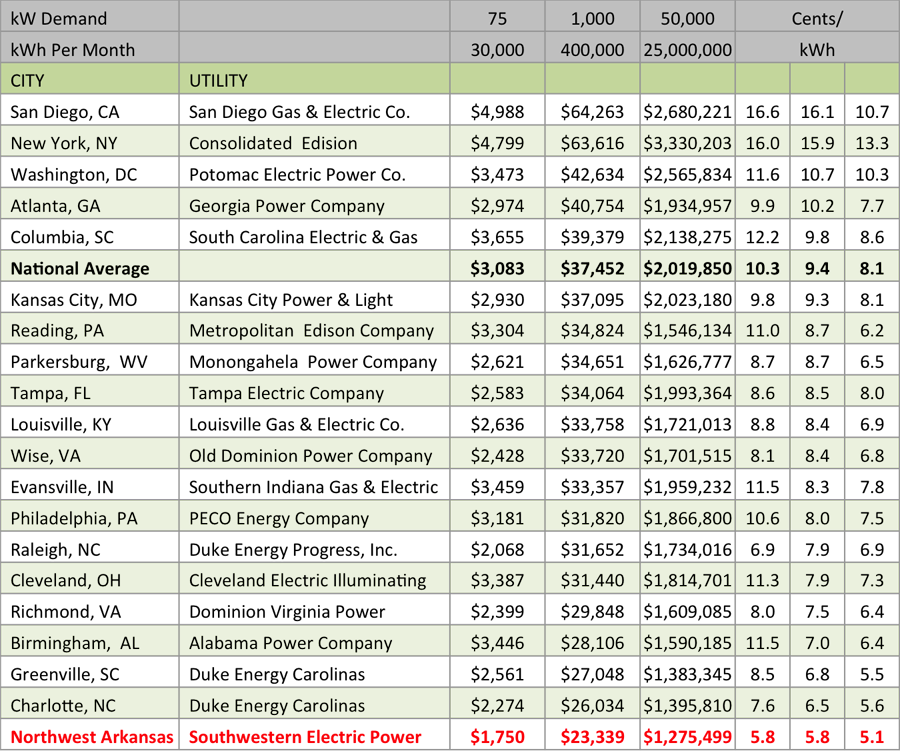
Task: Select the '$3,330,203' cost cell
Action: click(x=688, y=142)
